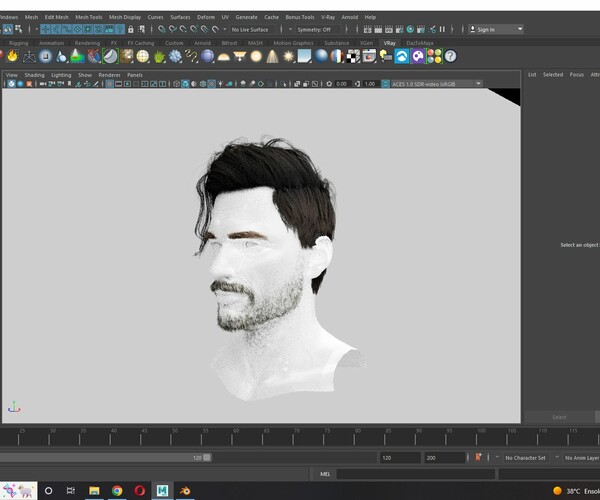The image size is (600, 500).
Task: Click the four colored balls shelf icon
Action: 434,56
